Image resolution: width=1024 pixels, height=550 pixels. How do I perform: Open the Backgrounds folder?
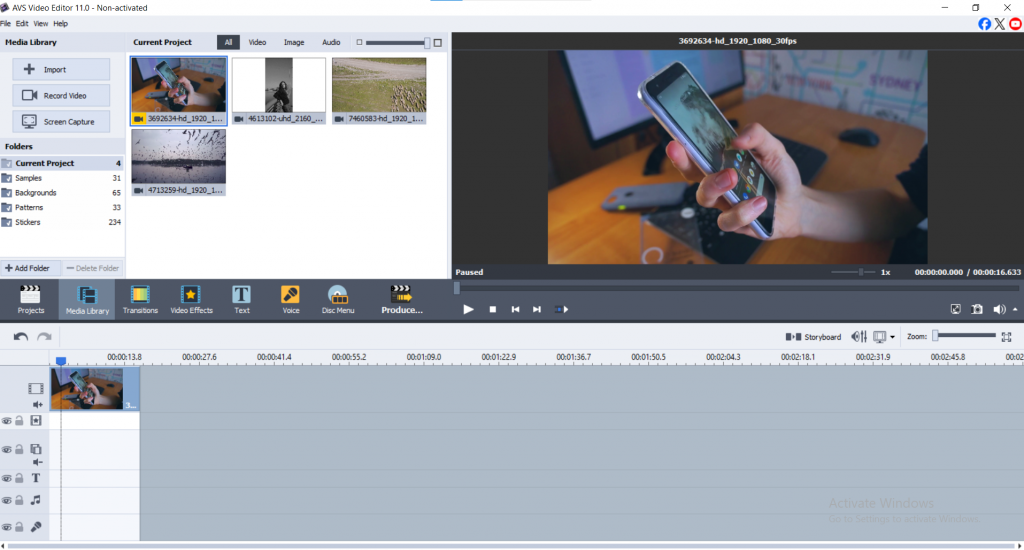click(36, 192)
